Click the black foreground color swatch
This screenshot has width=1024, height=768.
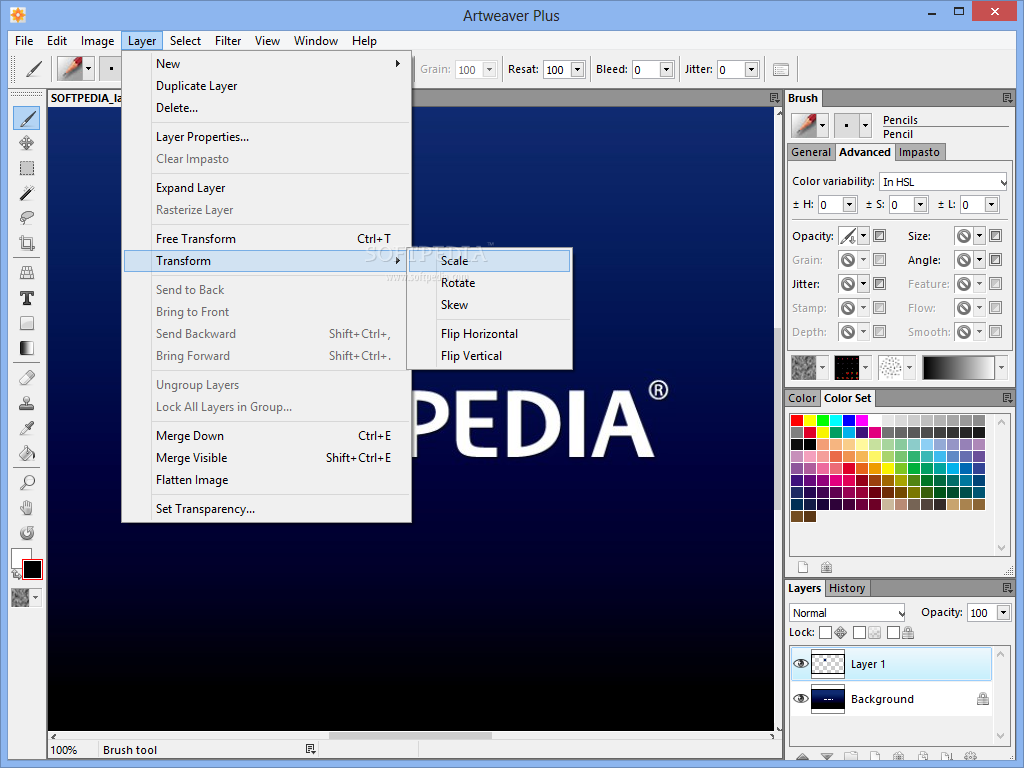32,569
